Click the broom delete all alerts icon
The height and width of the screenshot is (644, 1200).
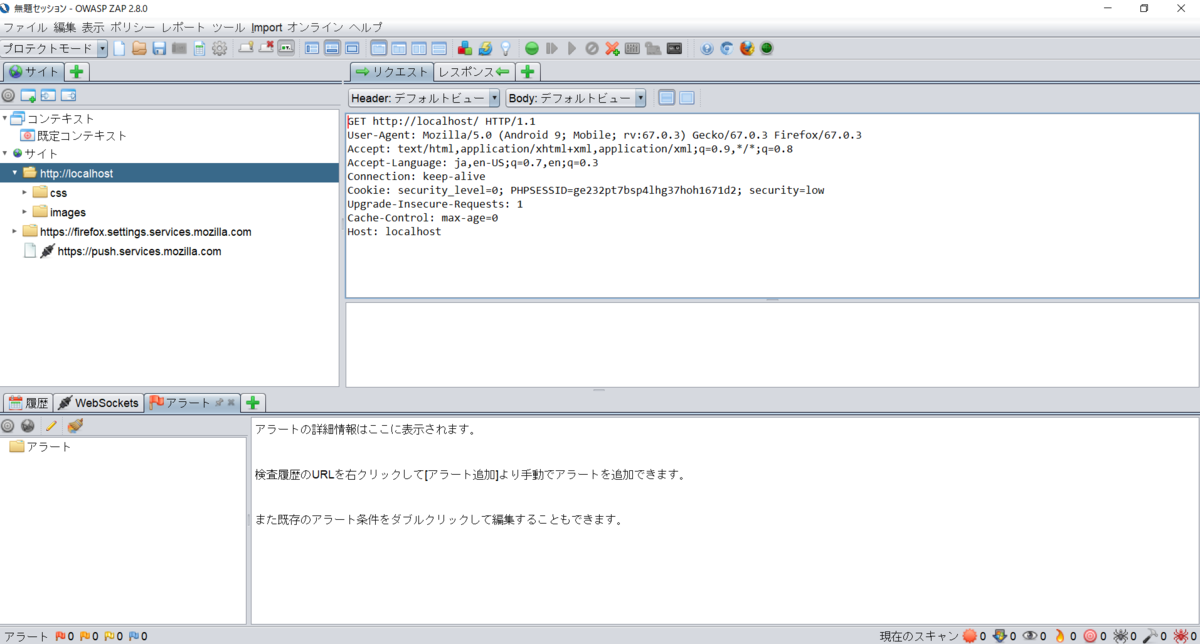74,425
